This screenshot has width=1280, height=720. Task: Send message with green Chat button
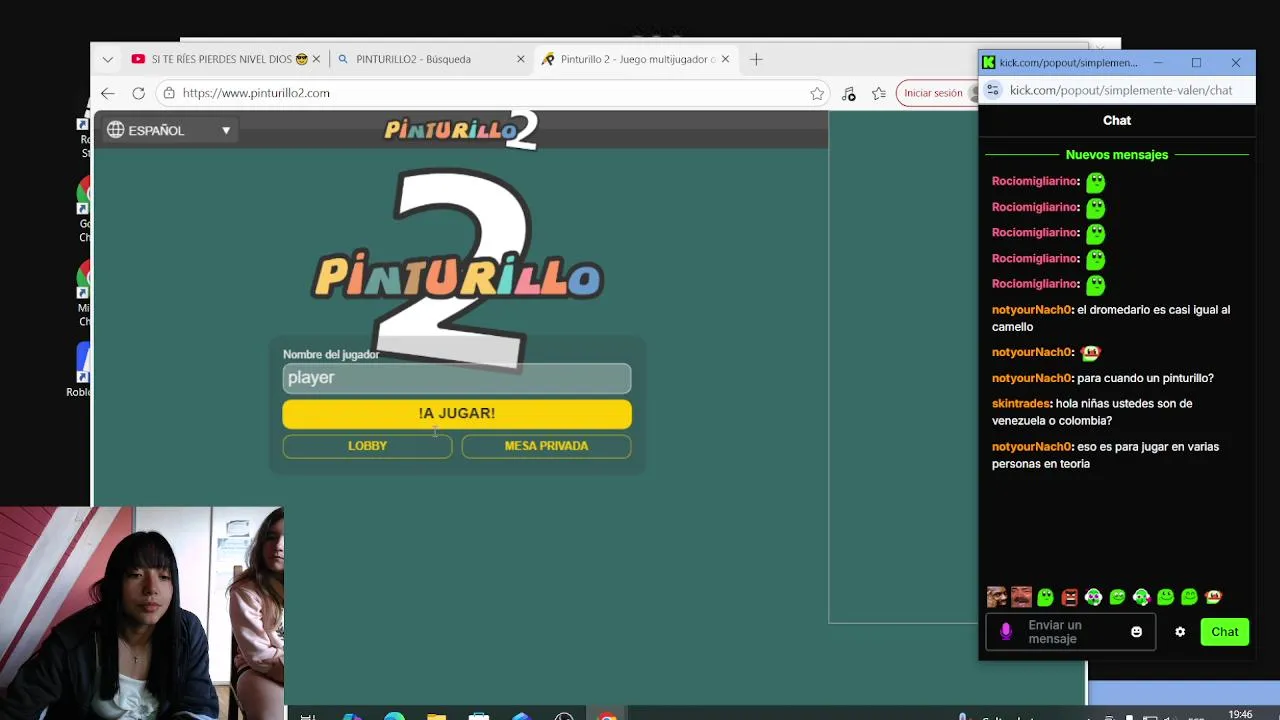coord(1225,632)
